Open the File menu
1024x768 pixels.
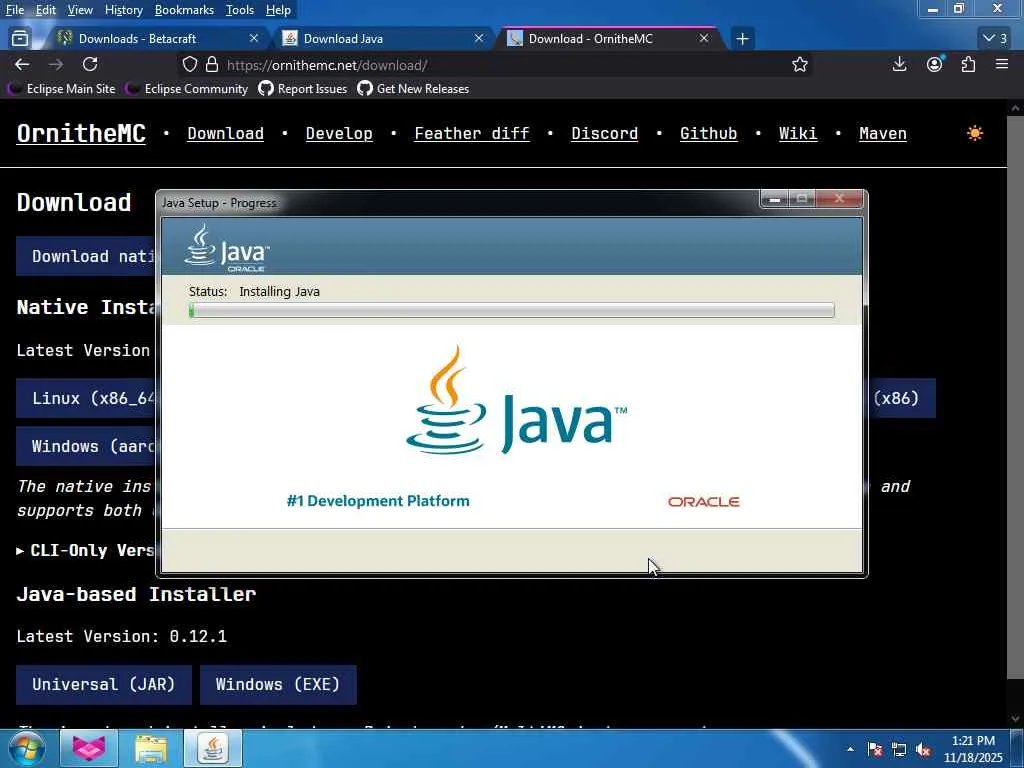pyautogui.click(x=15, y=10)
